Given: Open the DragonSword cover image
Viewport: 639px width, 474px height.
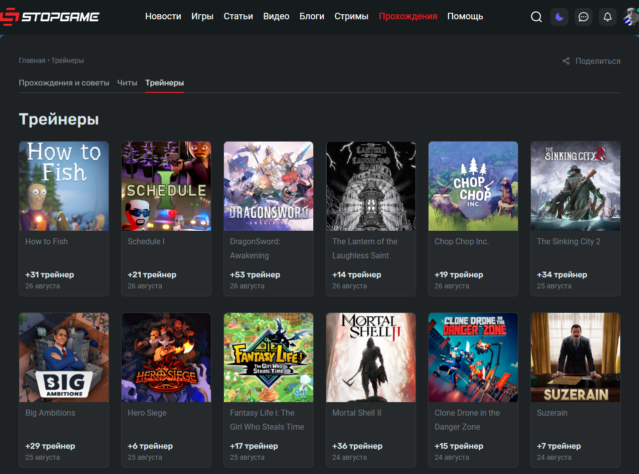Looking at the screenshot, I should coord(269,186).
